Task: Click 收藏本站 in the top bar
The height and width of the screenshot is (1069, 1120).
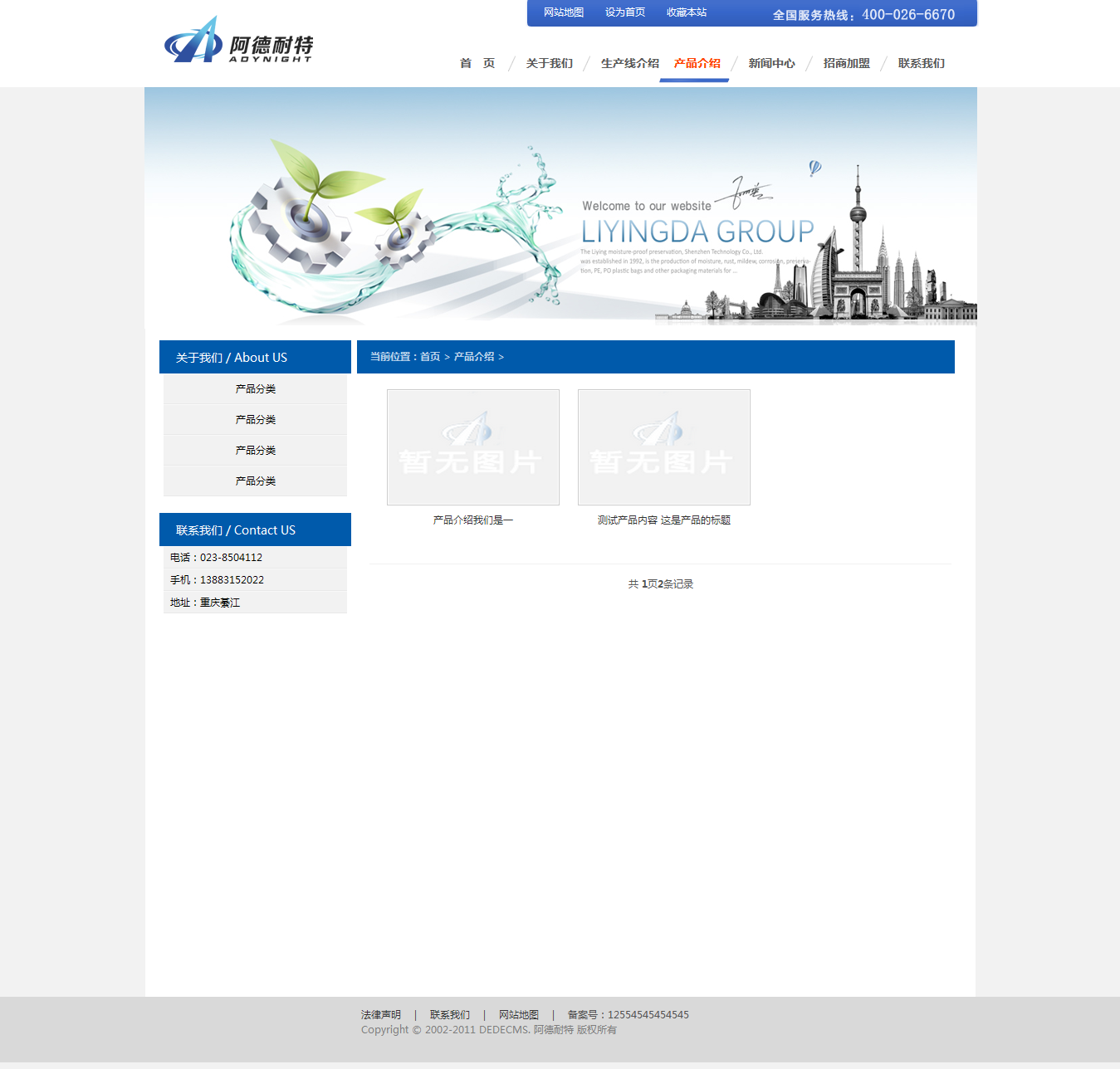Action: click(687, 12)
